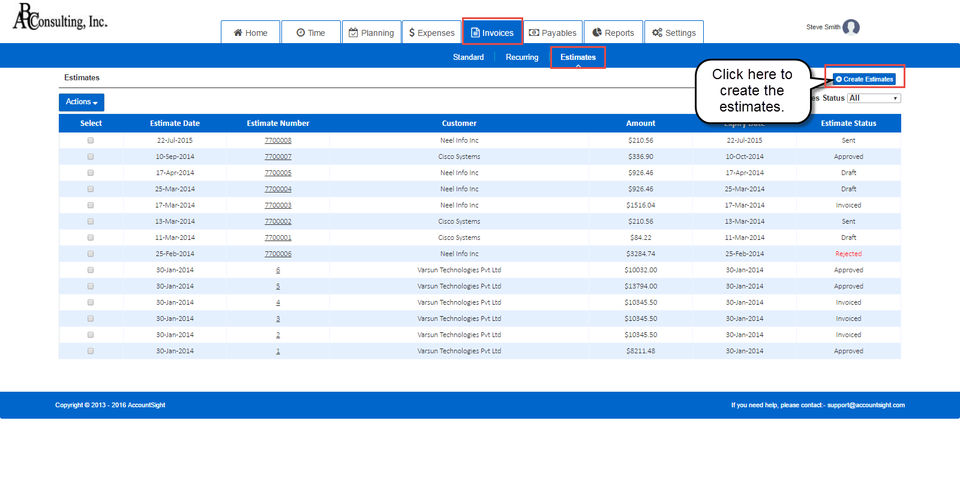Click amount $13794.00
This screenshot has height=490, width=960.
640,286
